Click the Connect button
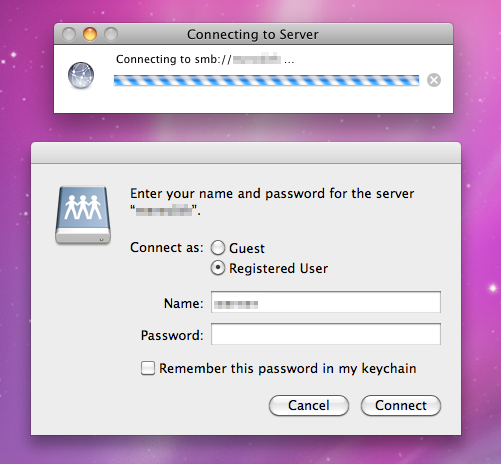Image resolution: width=501 pixels, height=464 pixels. tap(401, 406)
